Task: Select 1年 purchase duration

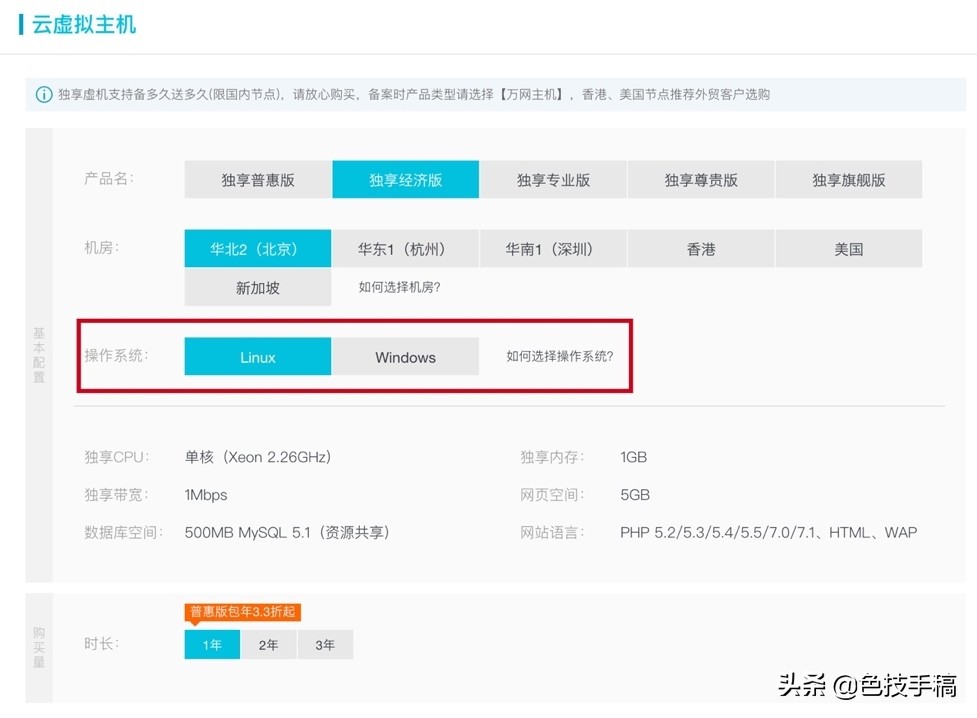Action: tap(211, 645)
